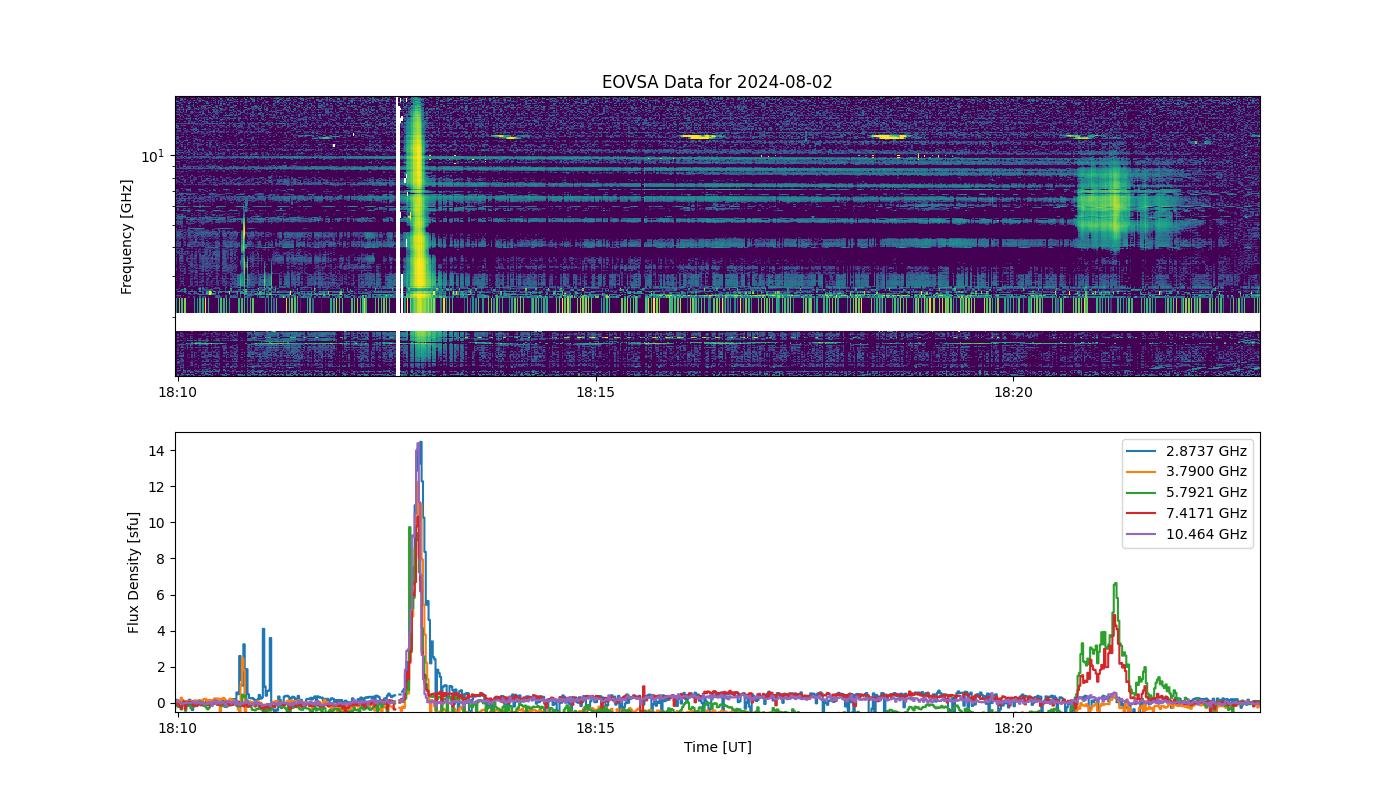Image resolution: width=1400 pixels, height=800 pixels.
Task: Click the EOVSA Data for 2024-08-02 title
Action: (x=717, y=82)
